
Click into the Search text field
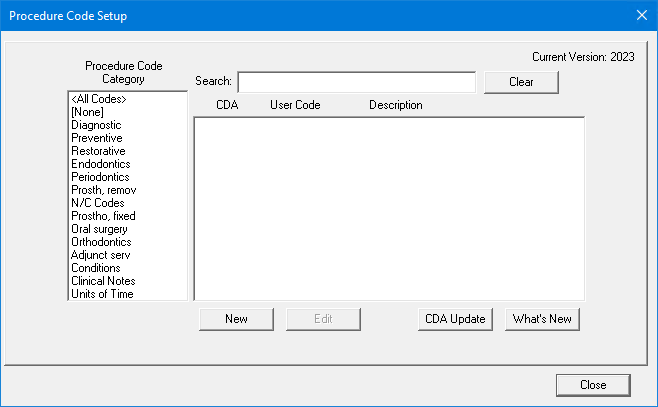356,82
